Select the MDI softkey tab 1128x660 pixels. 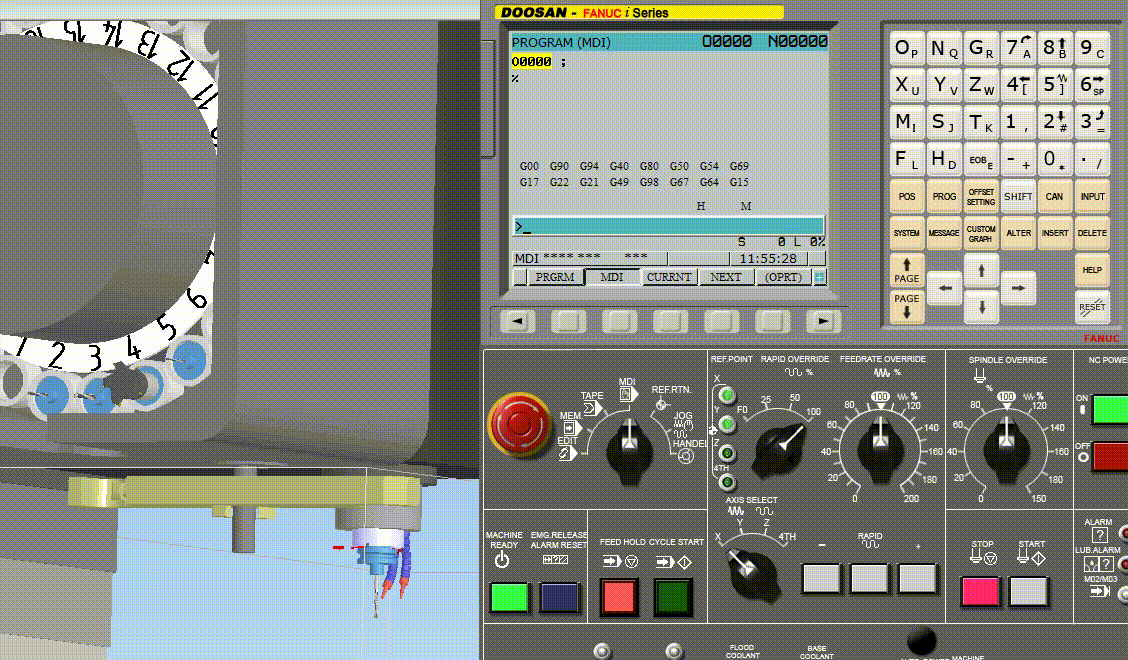611,277
